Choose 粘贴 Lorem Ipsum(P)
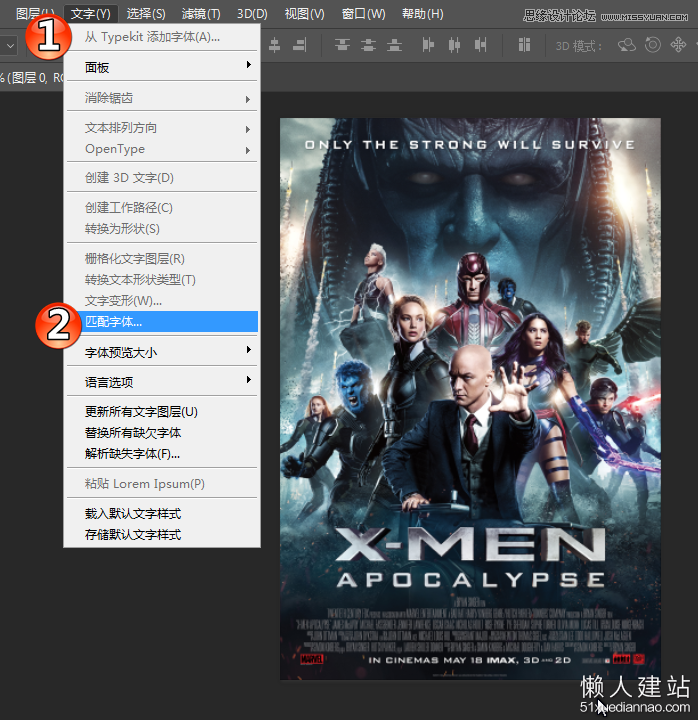Screen dimensions: 698x720 click(162, 484)
